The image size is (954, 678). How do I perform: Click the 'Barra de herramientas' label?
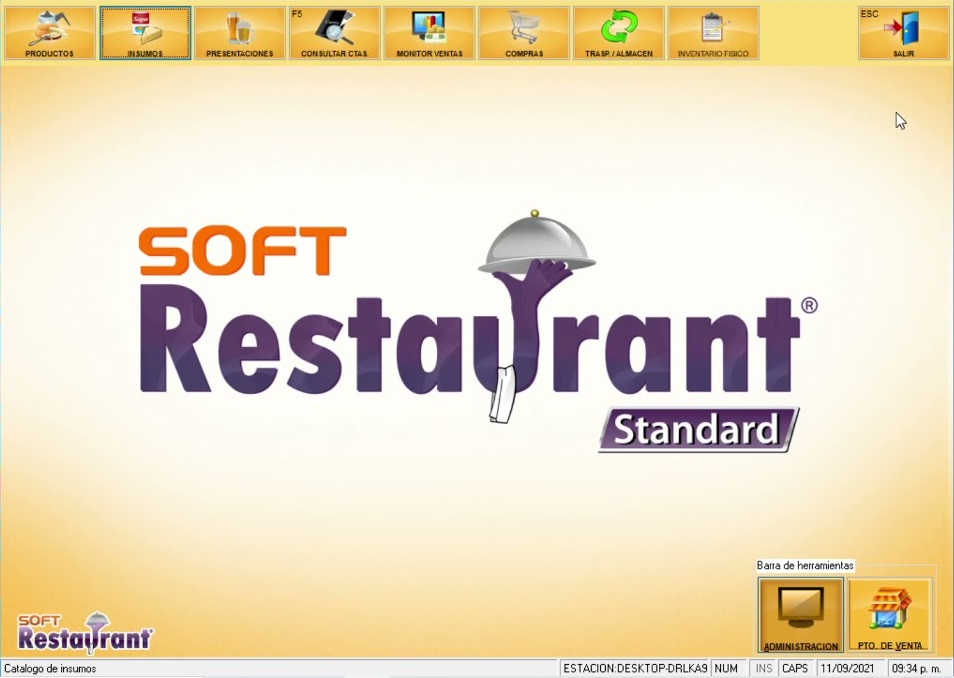805,565
